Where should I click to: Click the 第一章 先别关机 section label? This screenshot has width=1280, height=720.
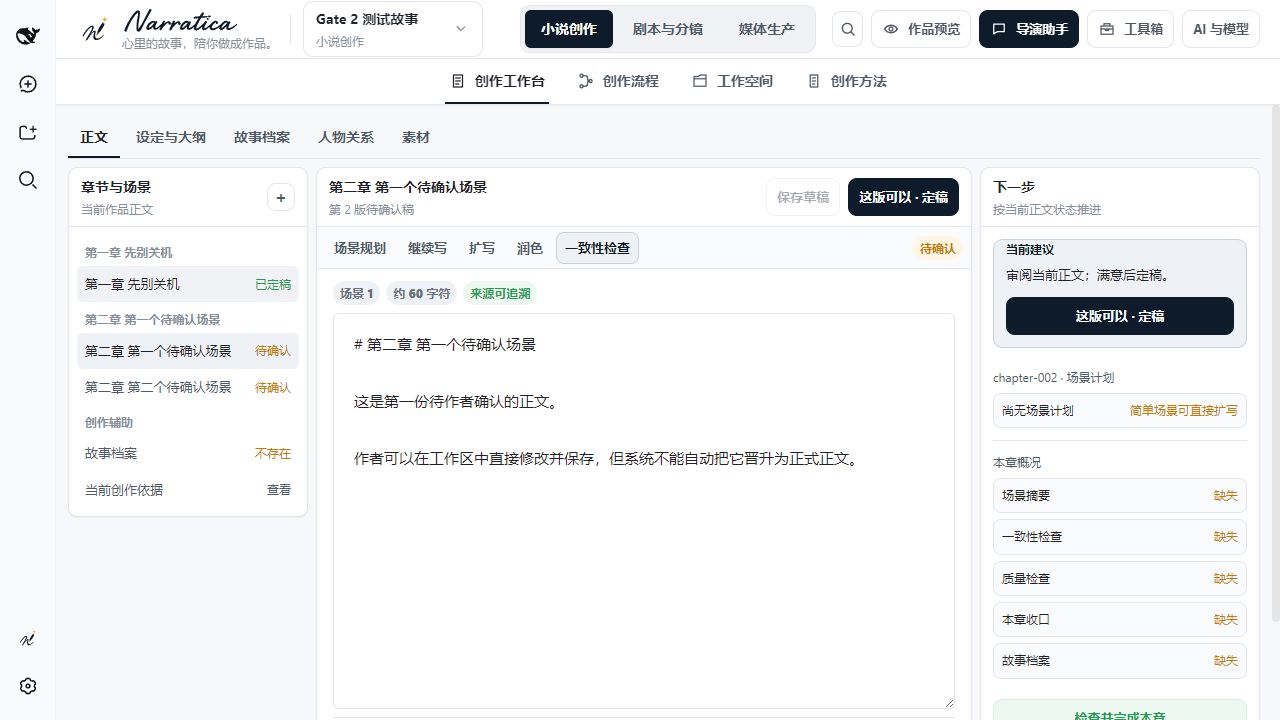[x=129, y=253]
